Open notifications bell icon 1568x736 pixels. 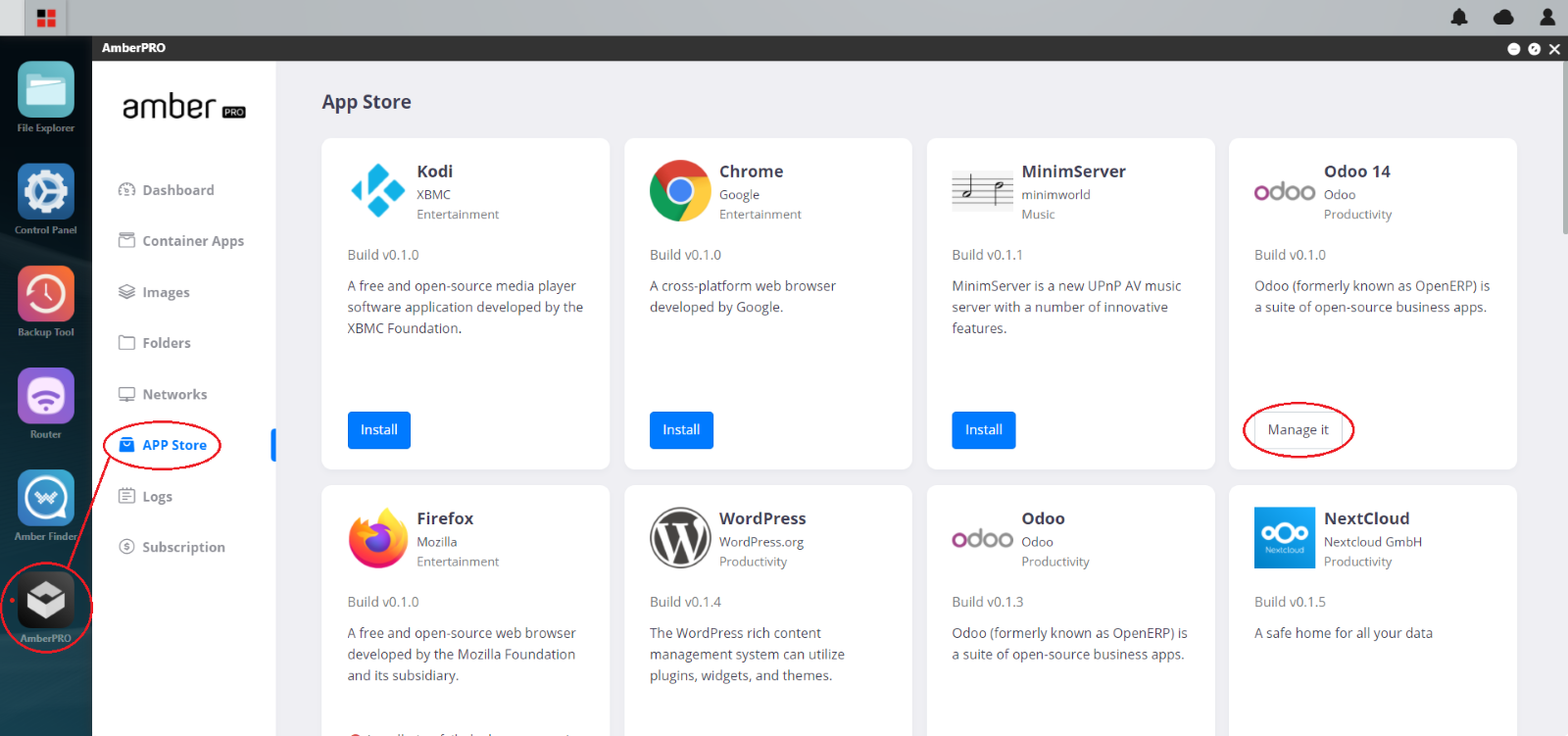[x=1459, y=17]
